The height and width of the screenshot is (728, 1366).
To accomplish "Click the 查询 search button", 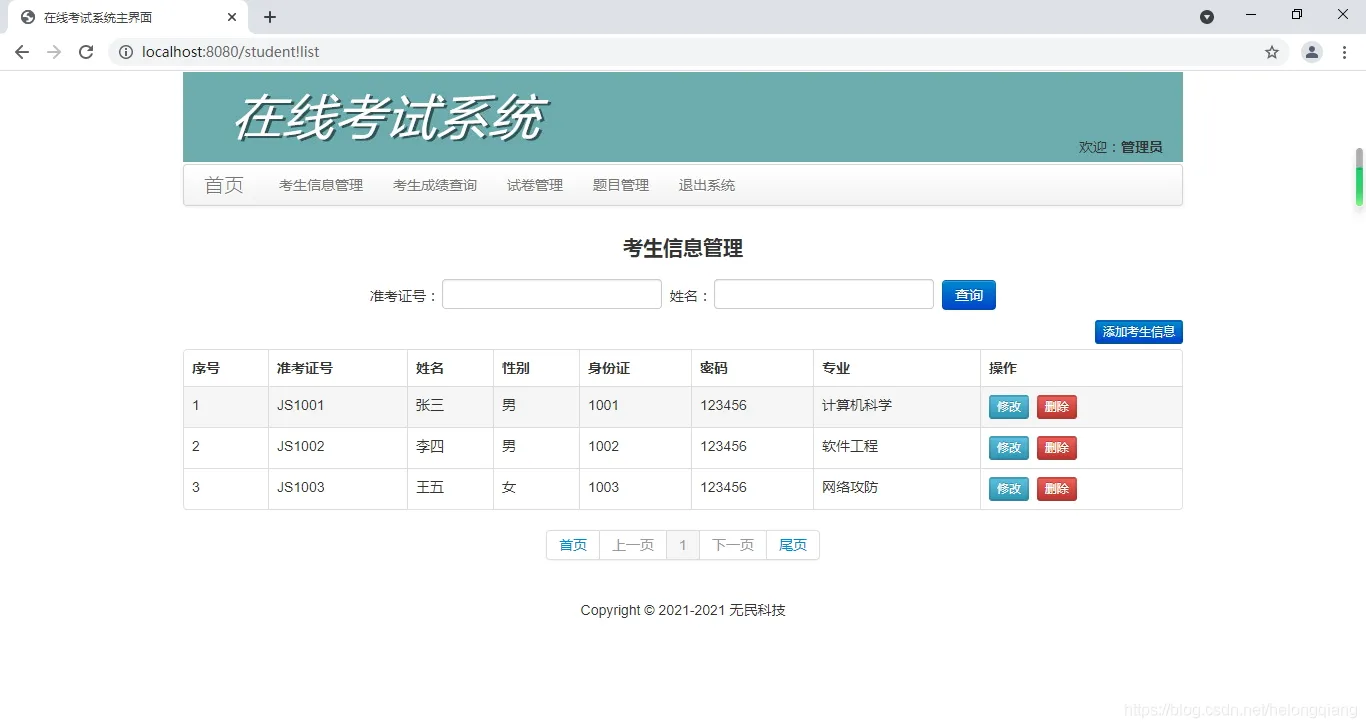I will point(969,295).
